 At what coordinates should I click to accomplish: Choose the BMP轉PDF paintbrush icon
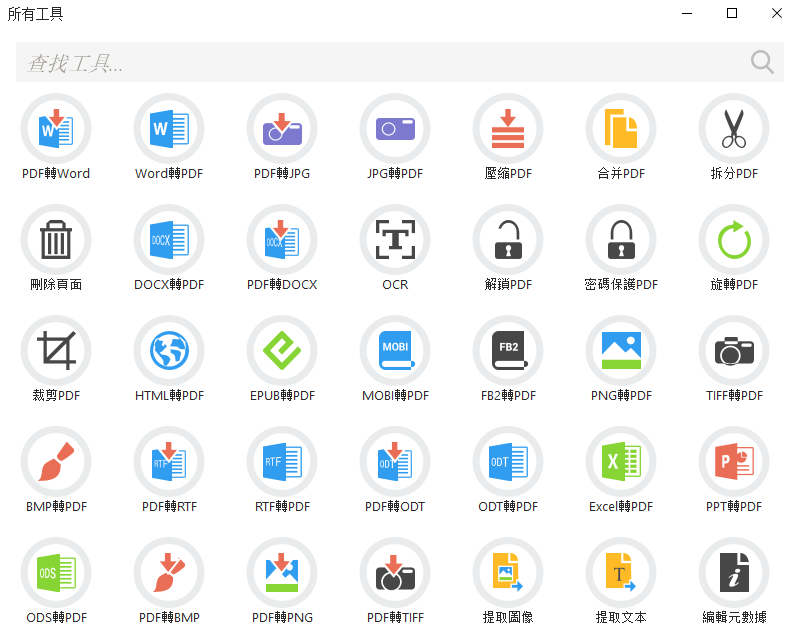click(56, 462)
